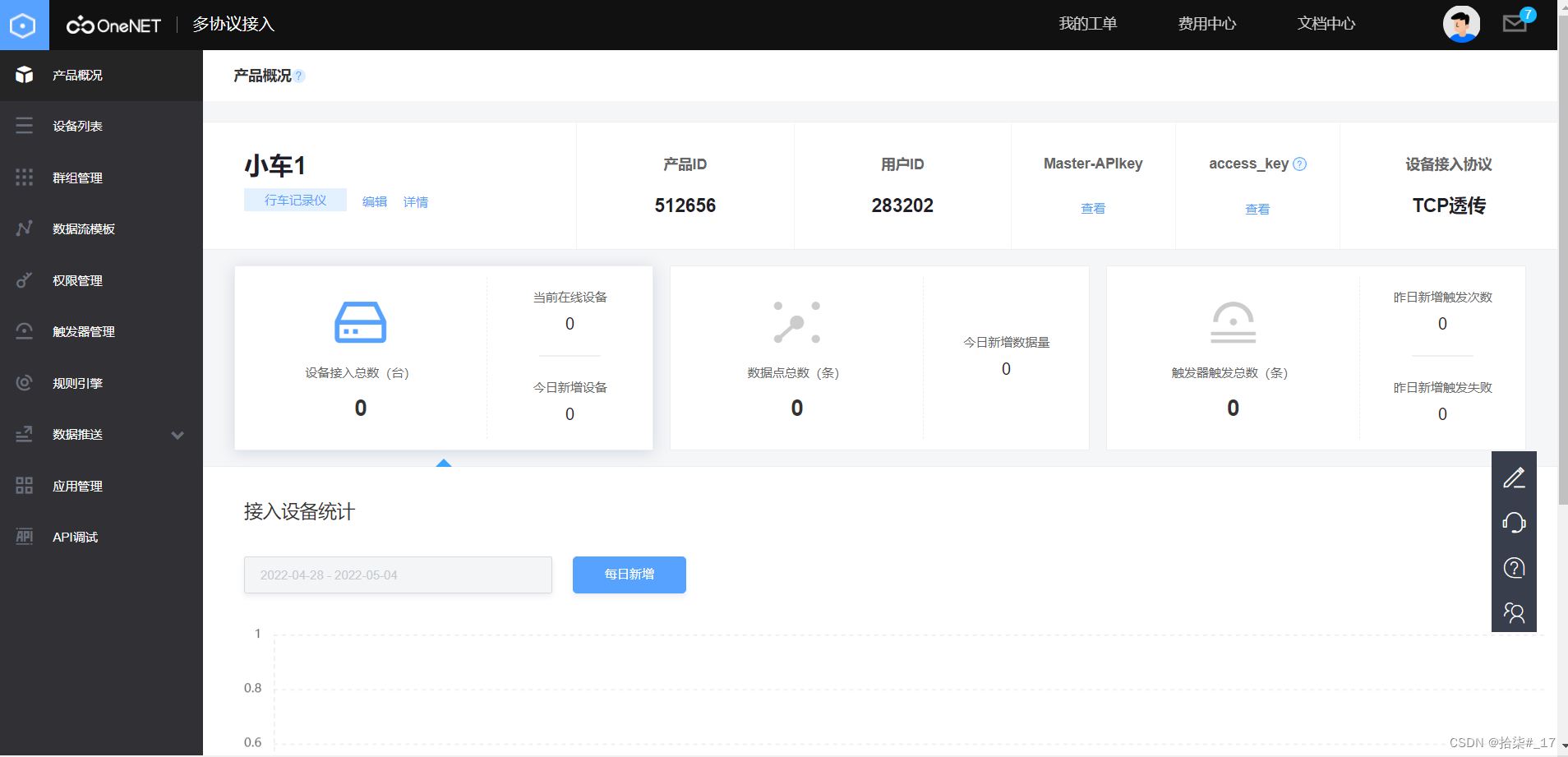Image resolution: width=1568 pixels, height=757 pixels.
Task: Click the OneNET home hexagon logo icon
Action: (x=24, y=25)
